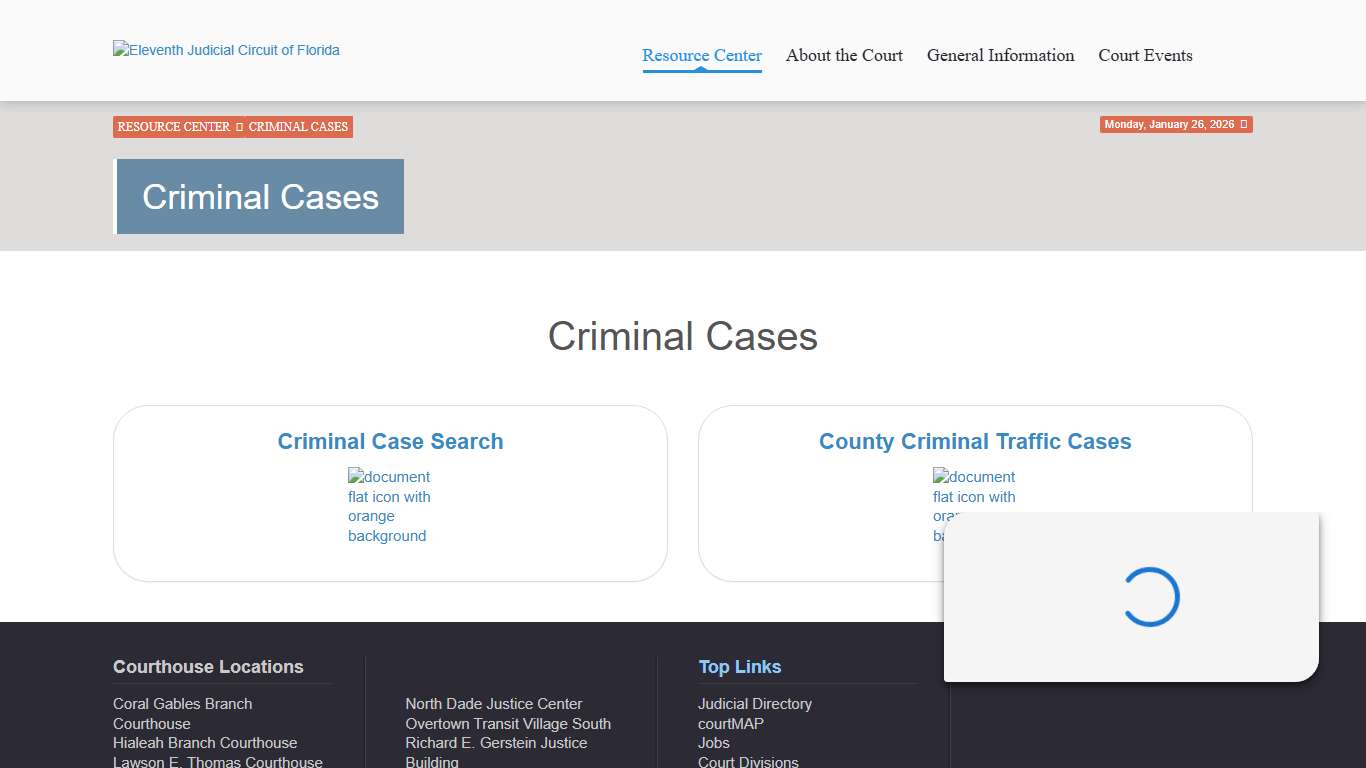Expand the General Information menu
The image size is (1366, 768).
[1000, 56]
